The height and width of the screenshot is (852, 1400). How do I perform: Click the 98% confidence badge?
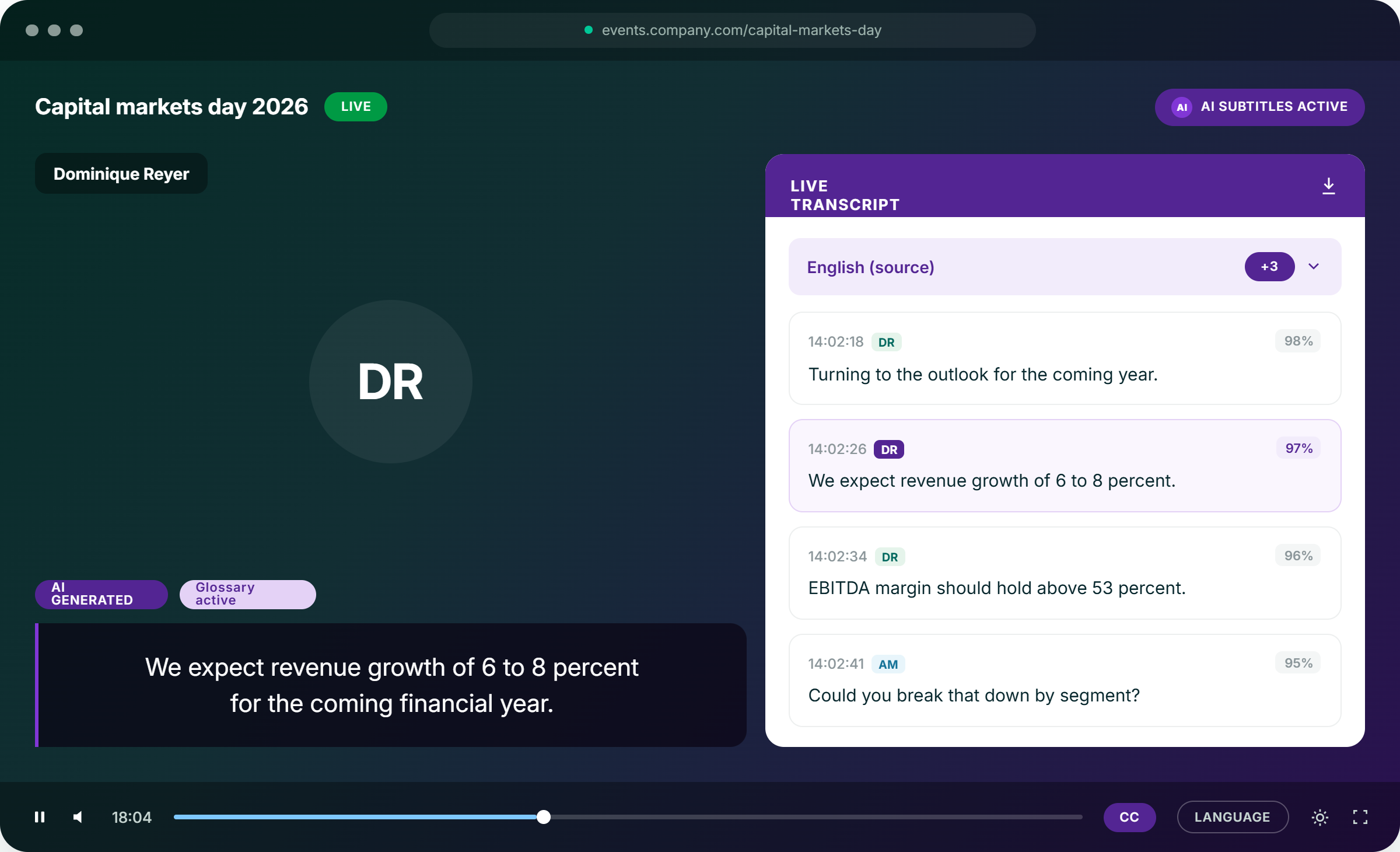1298,341
